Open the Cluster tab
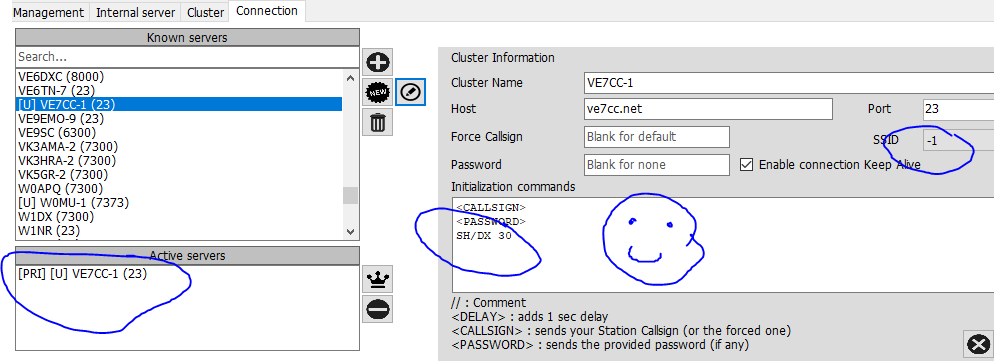994x364 pixels. 205,13
